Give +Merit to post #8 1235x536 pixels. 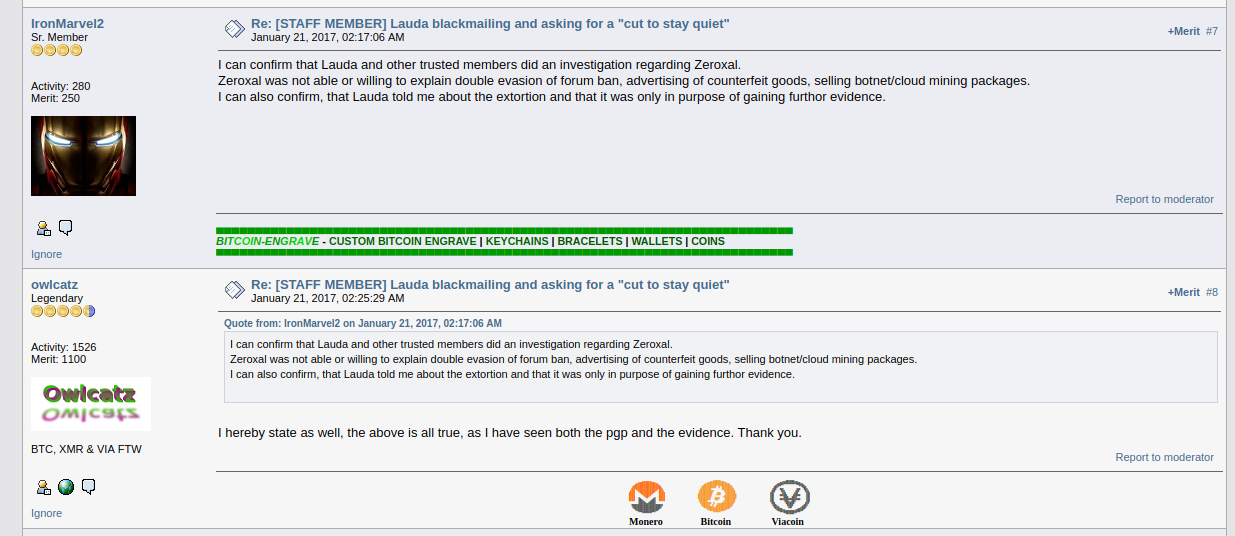(1183, 292)
